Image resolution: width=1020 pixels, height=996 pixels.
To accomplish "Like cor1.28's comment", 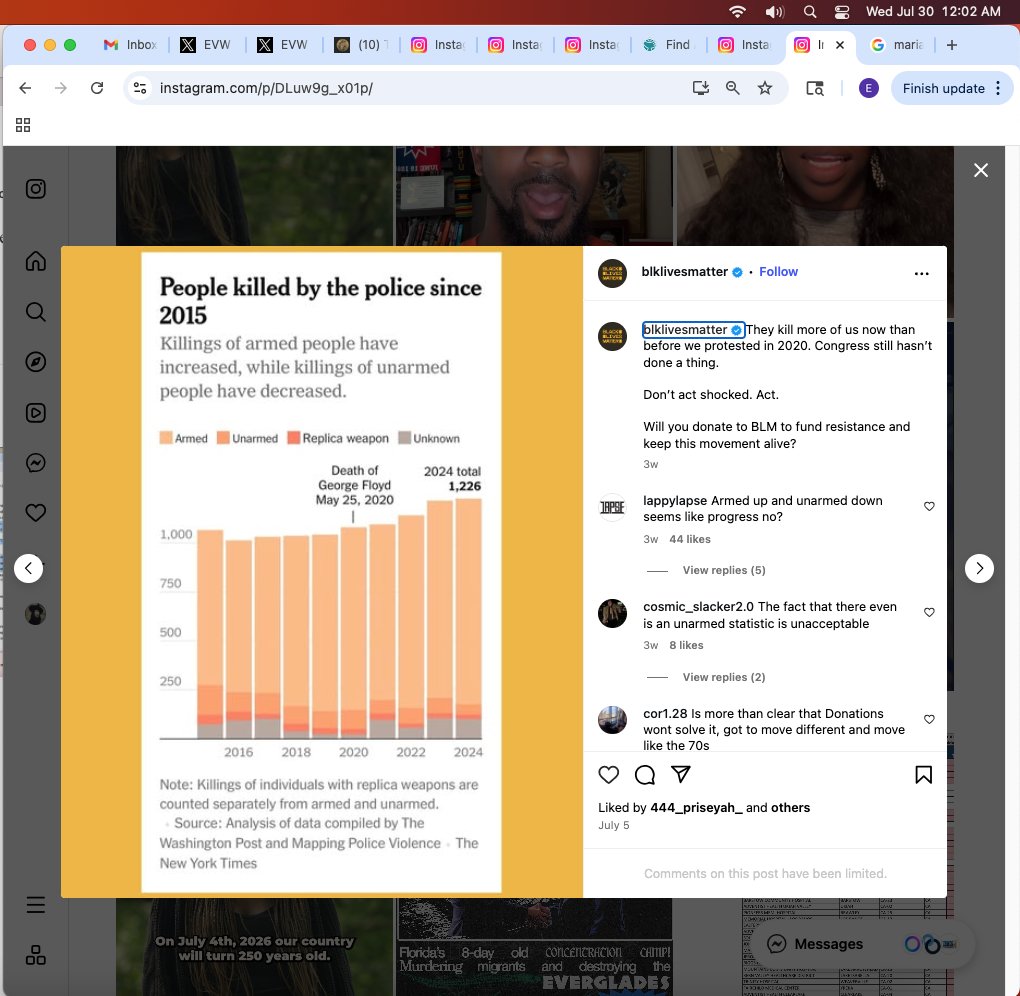I will [929, 719].
